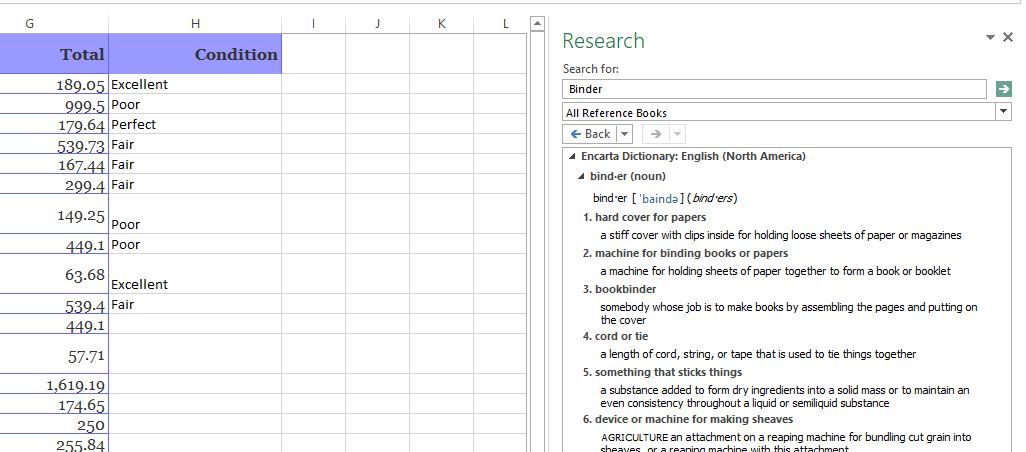1026x452 pixels.
Task: Click the Research pane title
Action: (603, 41)
